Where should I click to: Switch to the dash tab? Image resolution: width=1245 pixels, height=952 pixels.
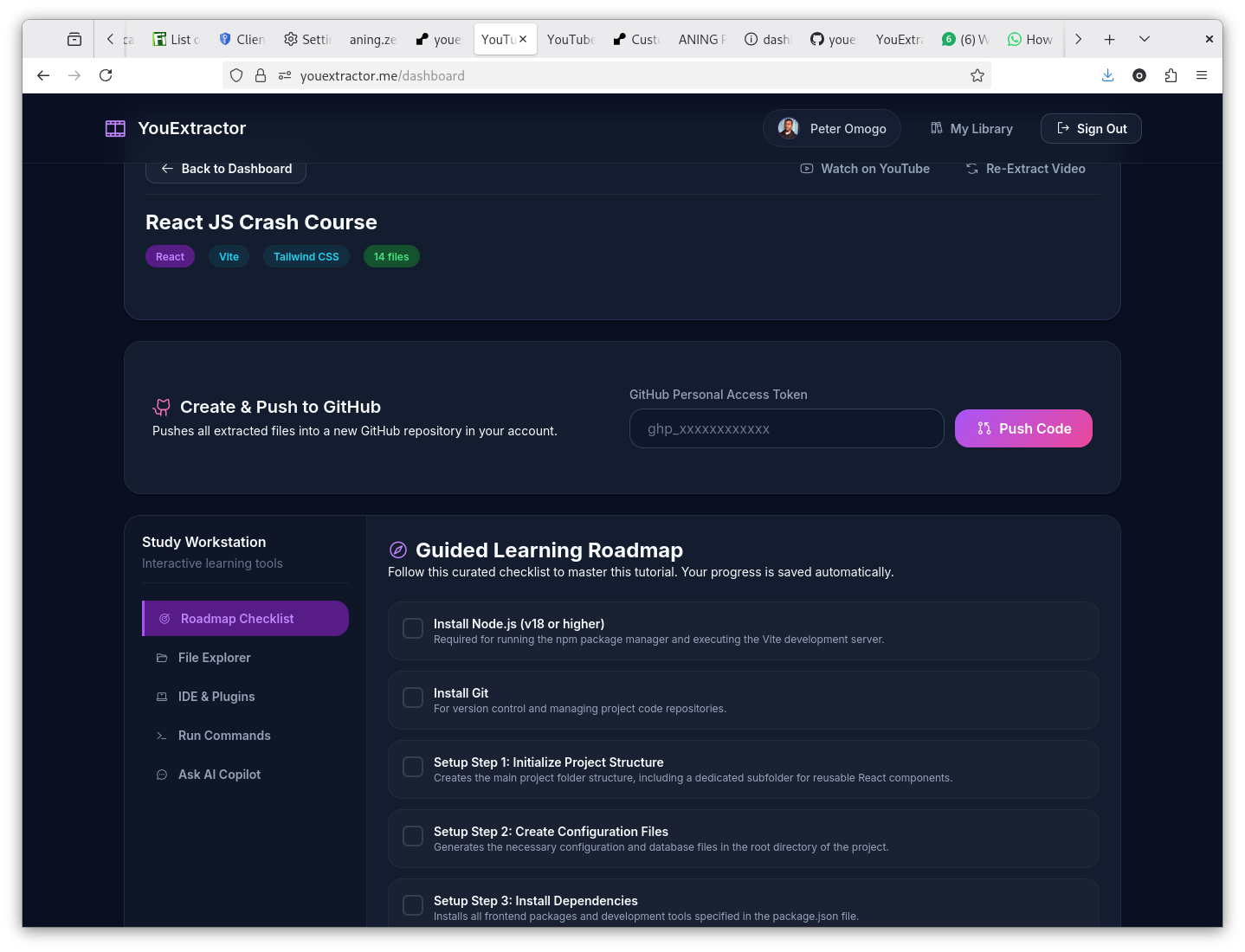point(768,40)
